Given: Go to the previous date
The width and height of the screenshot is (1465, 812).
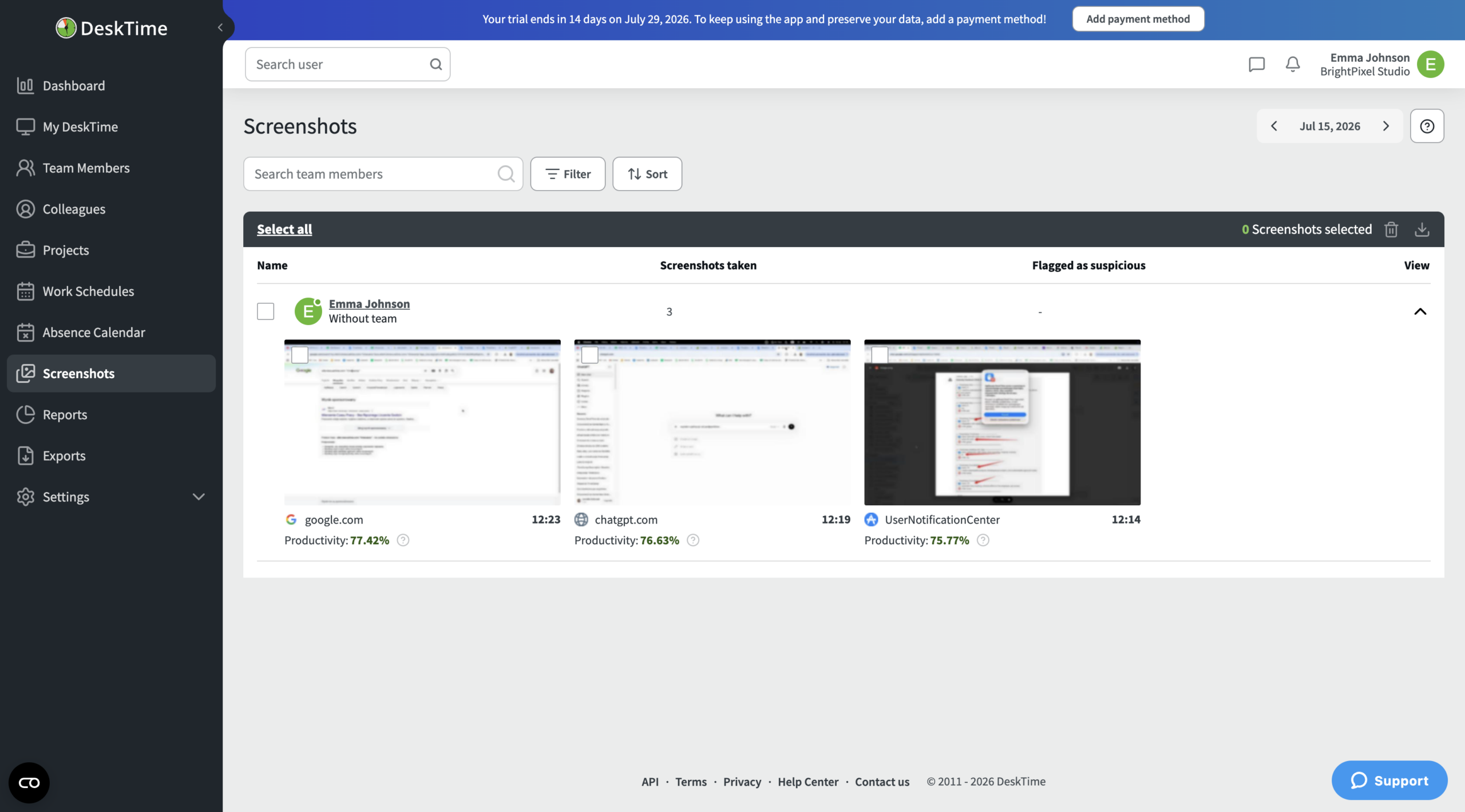Looking at the screenshot, I should 1274,126.
